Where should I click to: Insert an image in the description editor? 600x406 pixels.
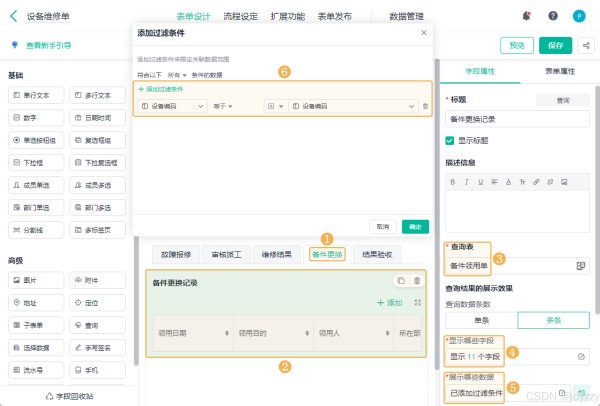(x=564, y=182)
